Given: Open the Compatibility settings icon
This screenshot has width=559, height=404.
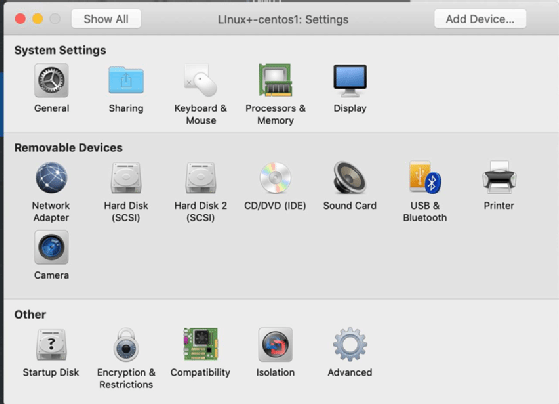Looking at the screenshot, I should coord(200,344).
